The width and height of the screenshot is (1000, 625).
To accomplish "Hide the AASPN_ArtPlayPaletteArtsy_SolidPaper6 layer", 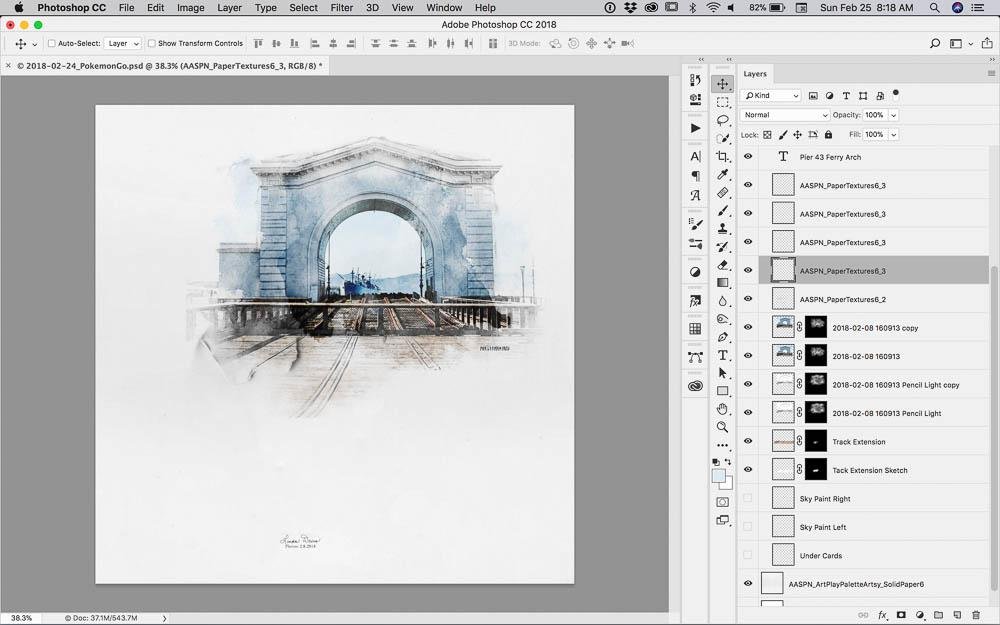I will [x=748, y=583].
